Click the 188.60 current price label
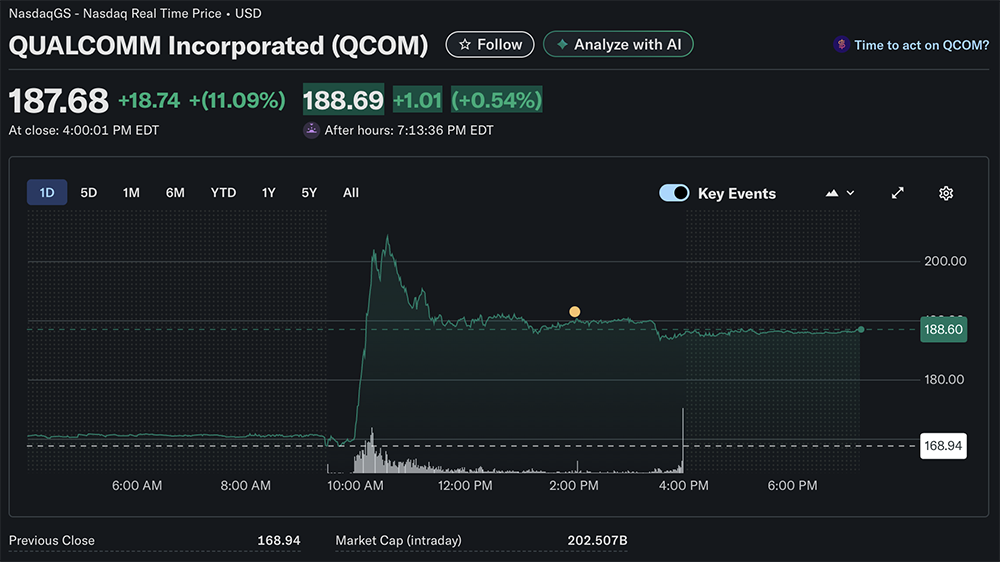Screen dimensions: 1000x562 pos(943,329)
